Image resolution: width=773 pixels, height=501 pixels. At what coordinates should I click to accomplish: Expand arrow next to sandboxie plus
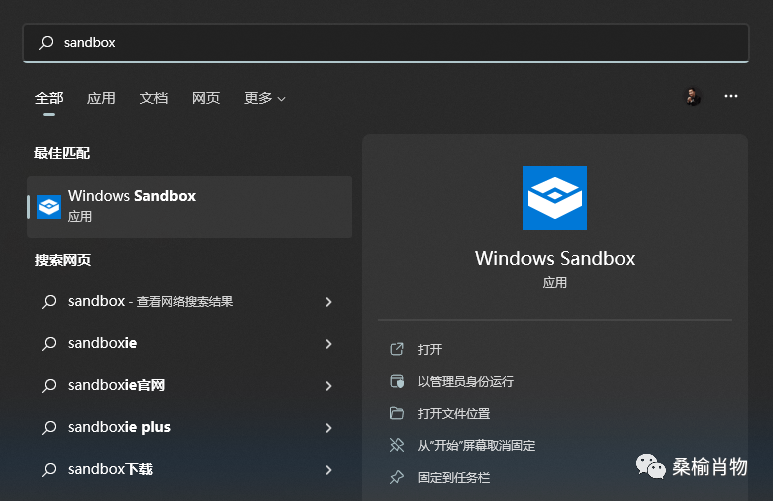click(x=328, y=428)
